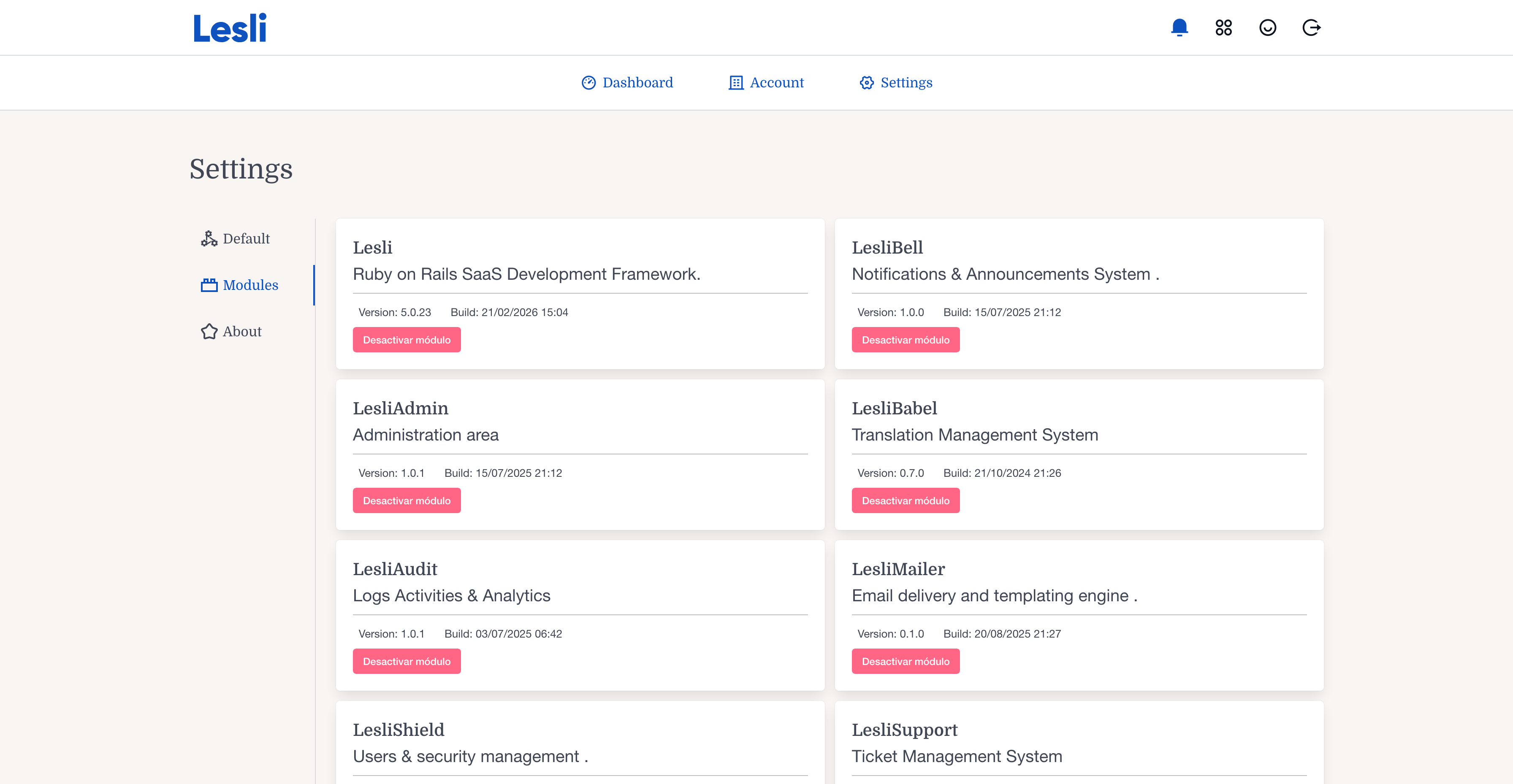The image size is (1513, 784).
Task: Deactivate the LesliAdmin module
Action: pos(407,501)
